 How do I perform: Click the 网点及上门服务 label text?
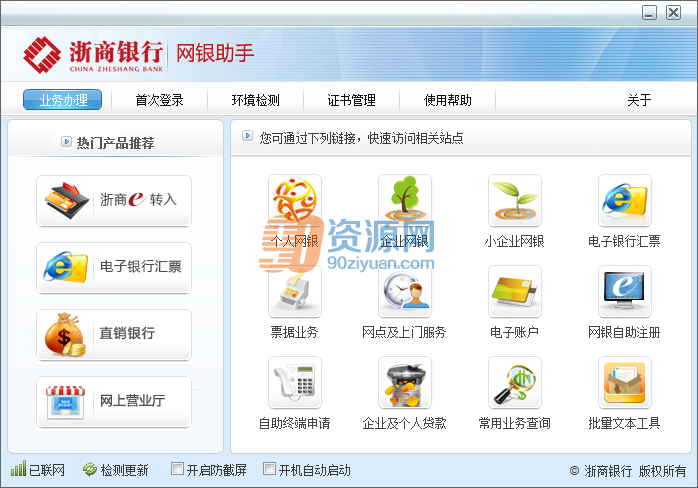coord(404,332)
